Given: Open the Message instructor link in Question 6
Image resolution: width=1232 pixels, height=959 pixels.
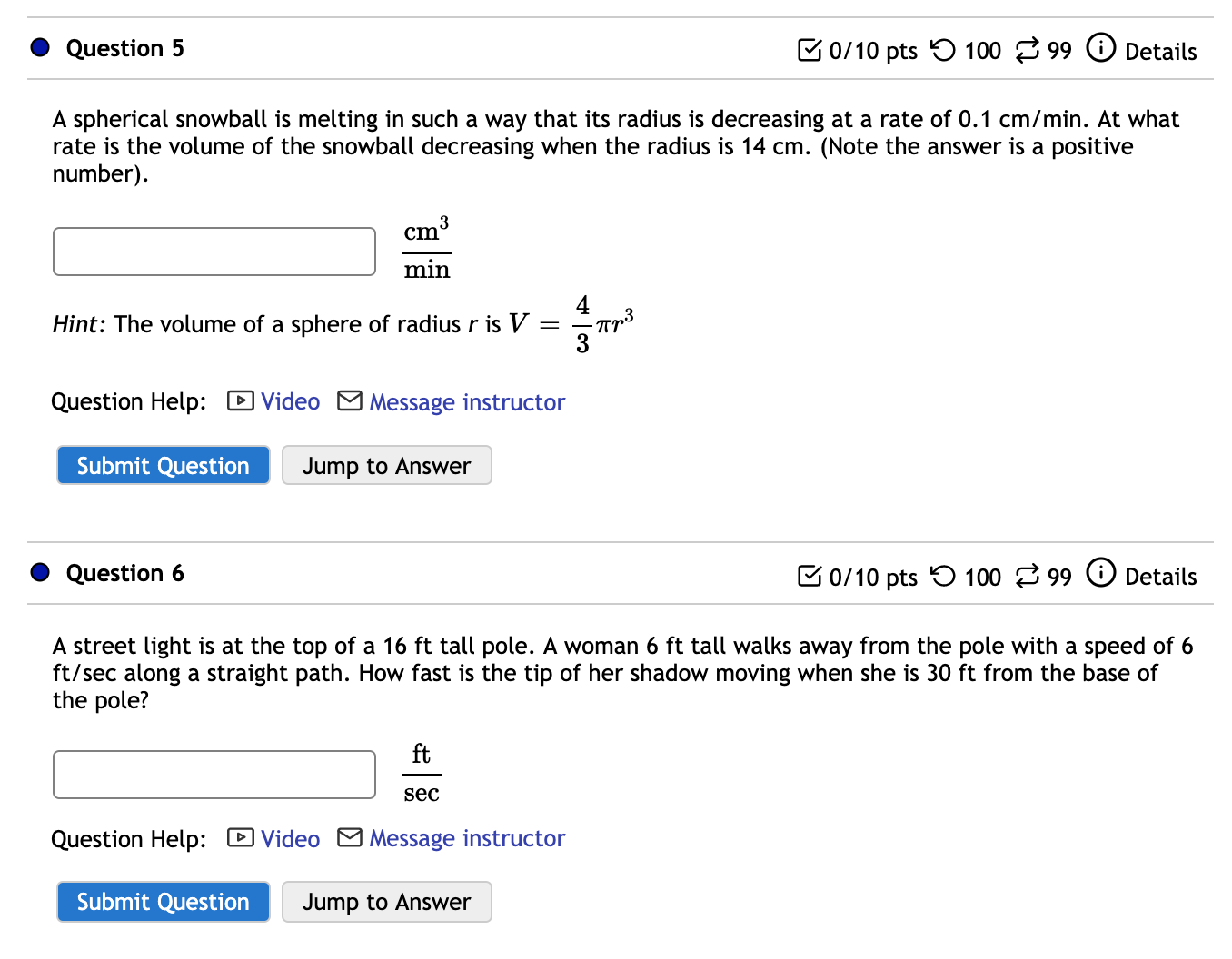Looking at the screenshot, I should coord(467,838).
